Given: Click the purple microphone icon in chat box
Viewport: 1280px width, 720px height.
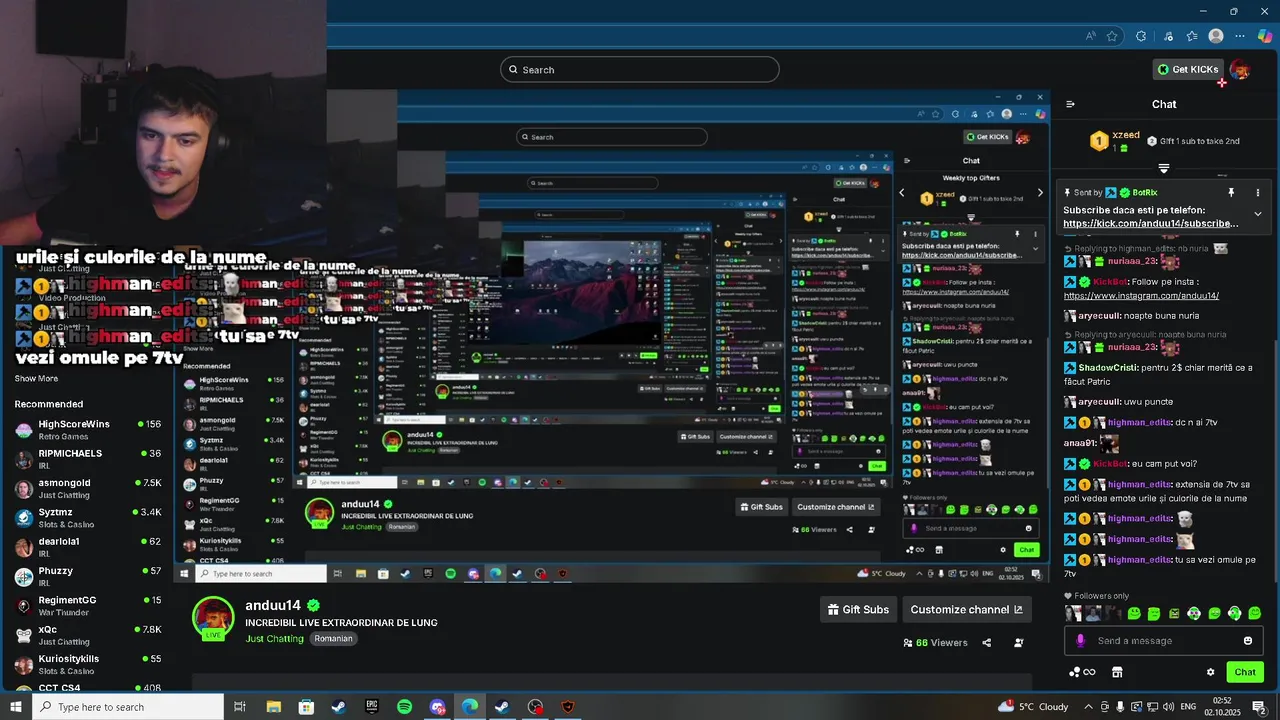Looking at the screenshot, I should (1080, 641).
